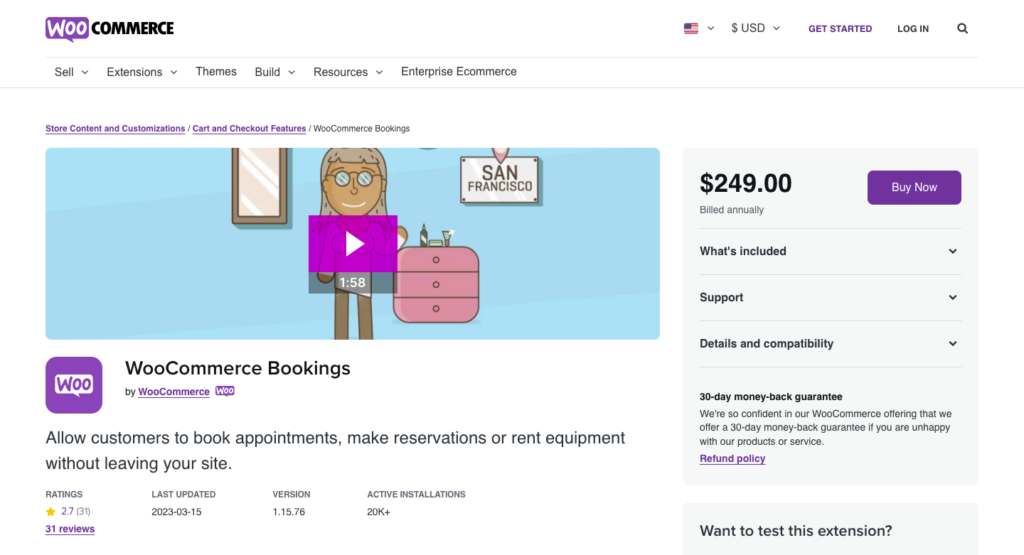The width and height of the screenshot is (1024, 555).
Task: Click the 2.7 rating score
Action: point(67,511)
